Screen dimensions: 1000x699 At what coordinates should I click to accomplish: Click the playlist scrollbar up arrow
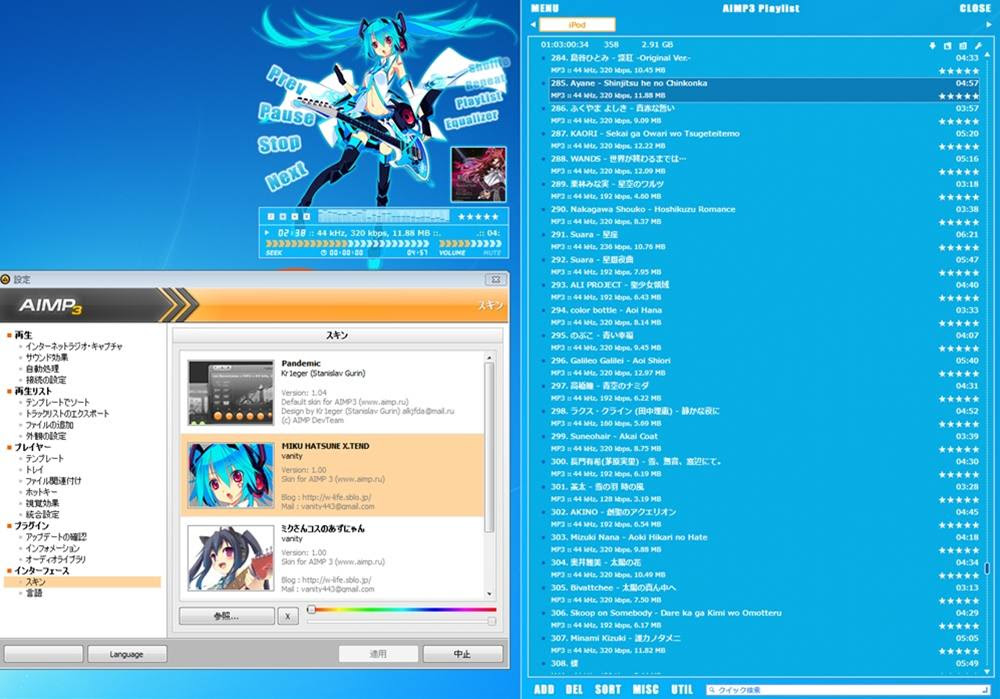pos(988,55)
